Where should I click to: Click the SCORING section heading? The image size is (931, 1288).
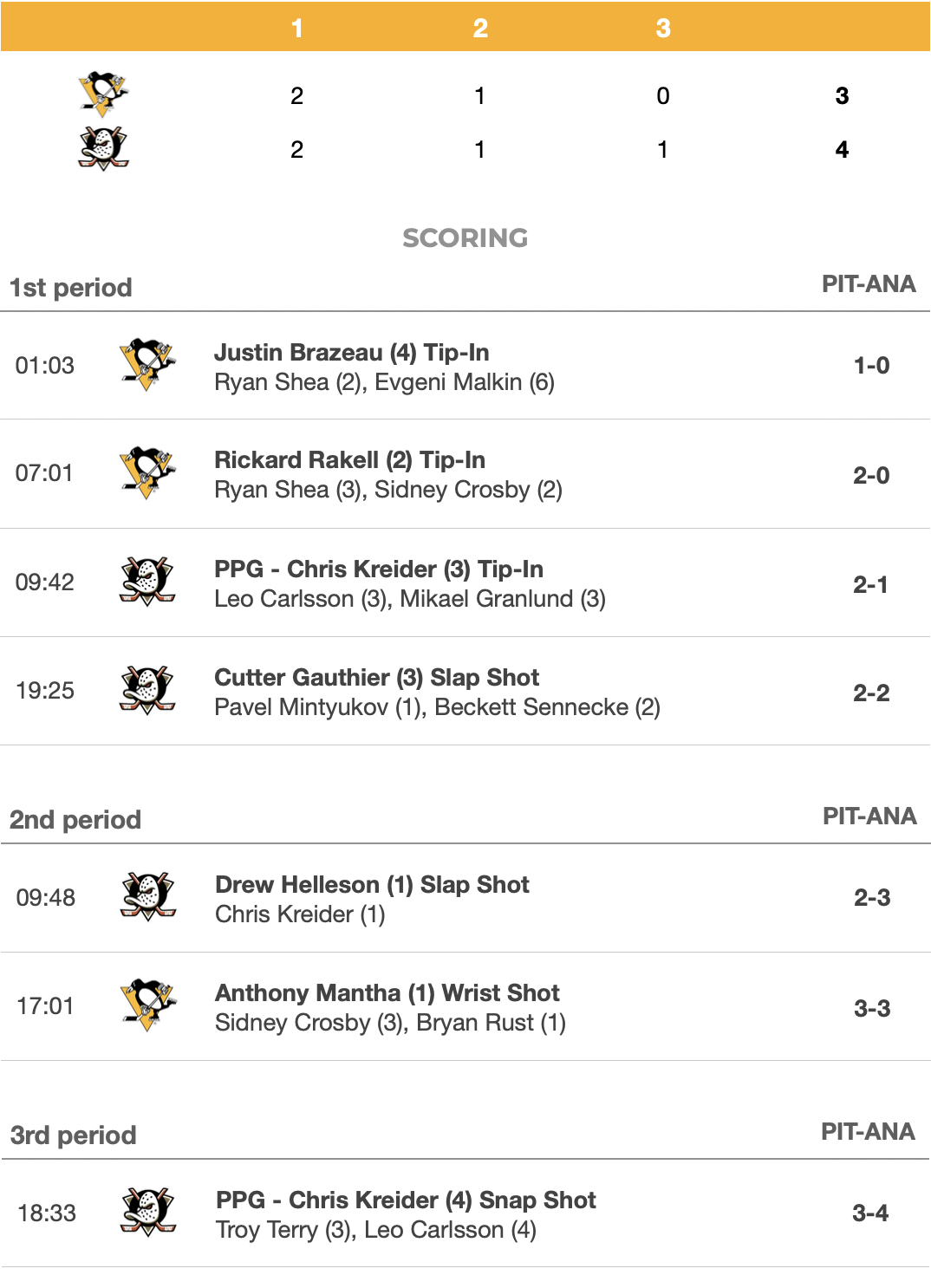point(465,238)
